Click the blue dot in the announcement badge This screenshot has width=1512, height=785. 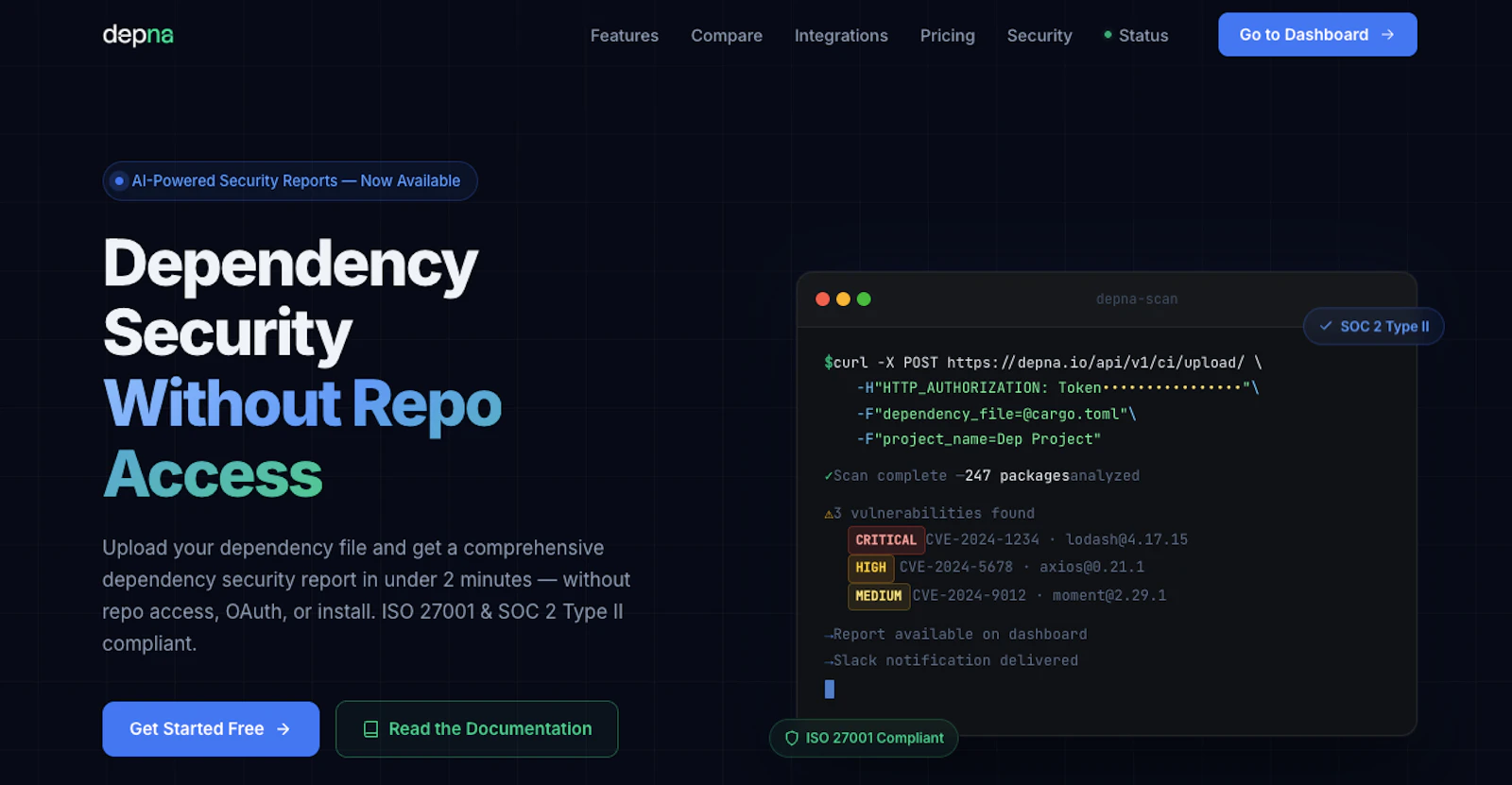(x=119, y=180)
